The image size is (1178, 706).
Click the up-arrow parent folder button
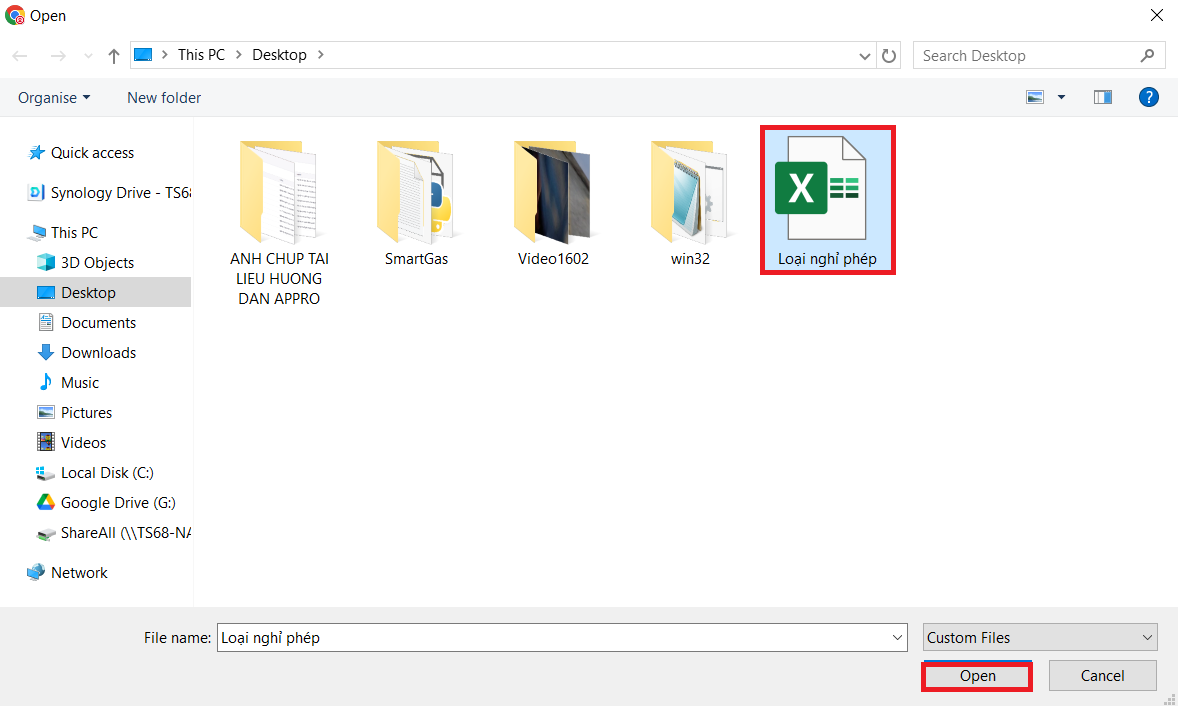pos(114,56)
